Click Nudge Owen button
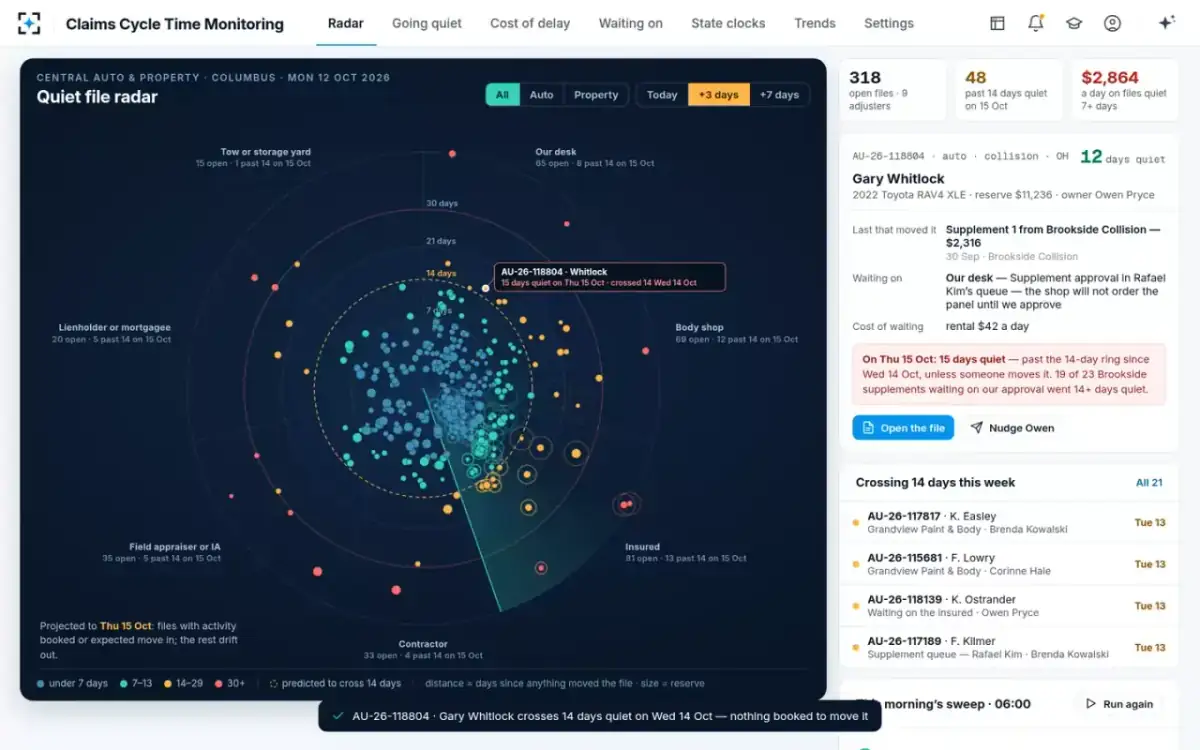Screen dimensions: 1200x750 (x=1012, y=428)
